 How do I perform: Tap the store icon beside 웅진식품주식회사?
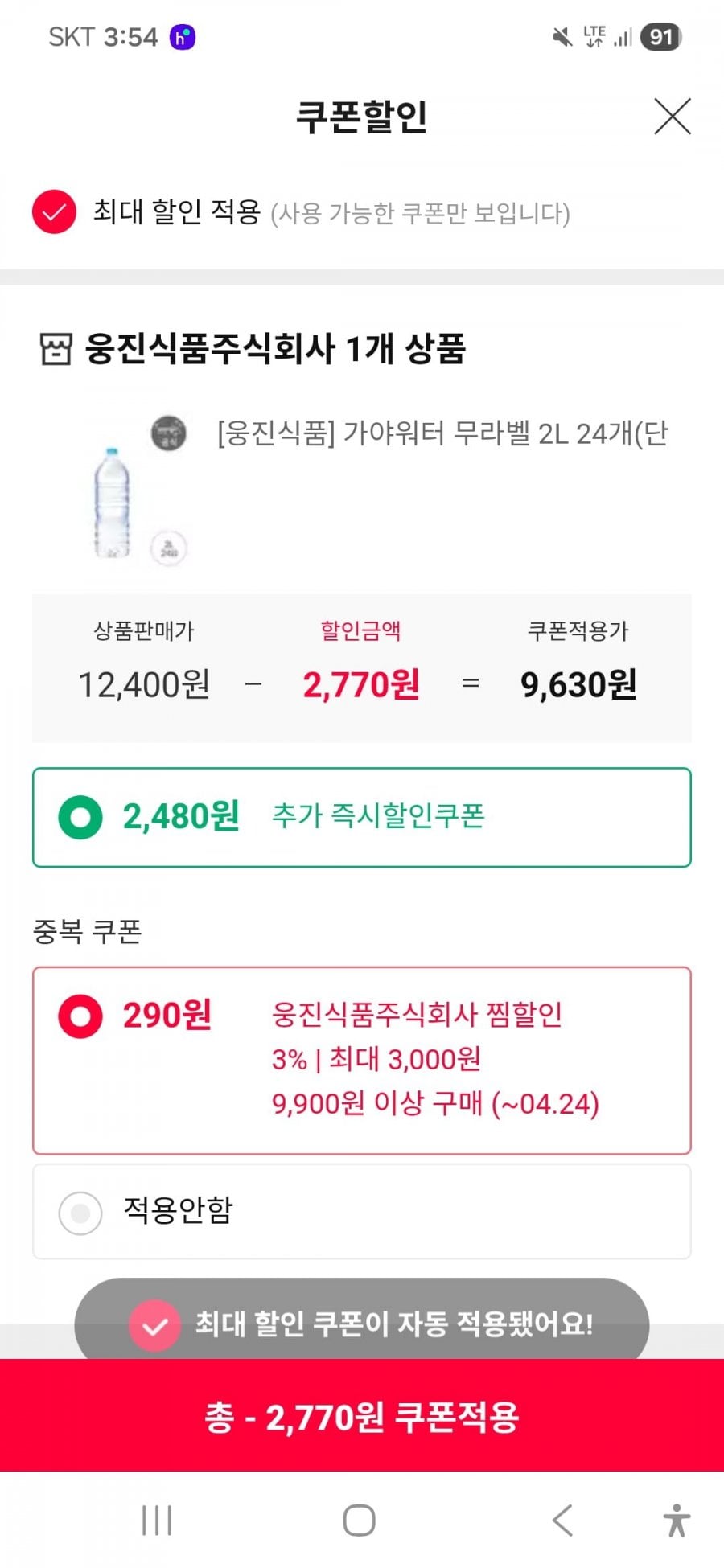coord(56,349)
